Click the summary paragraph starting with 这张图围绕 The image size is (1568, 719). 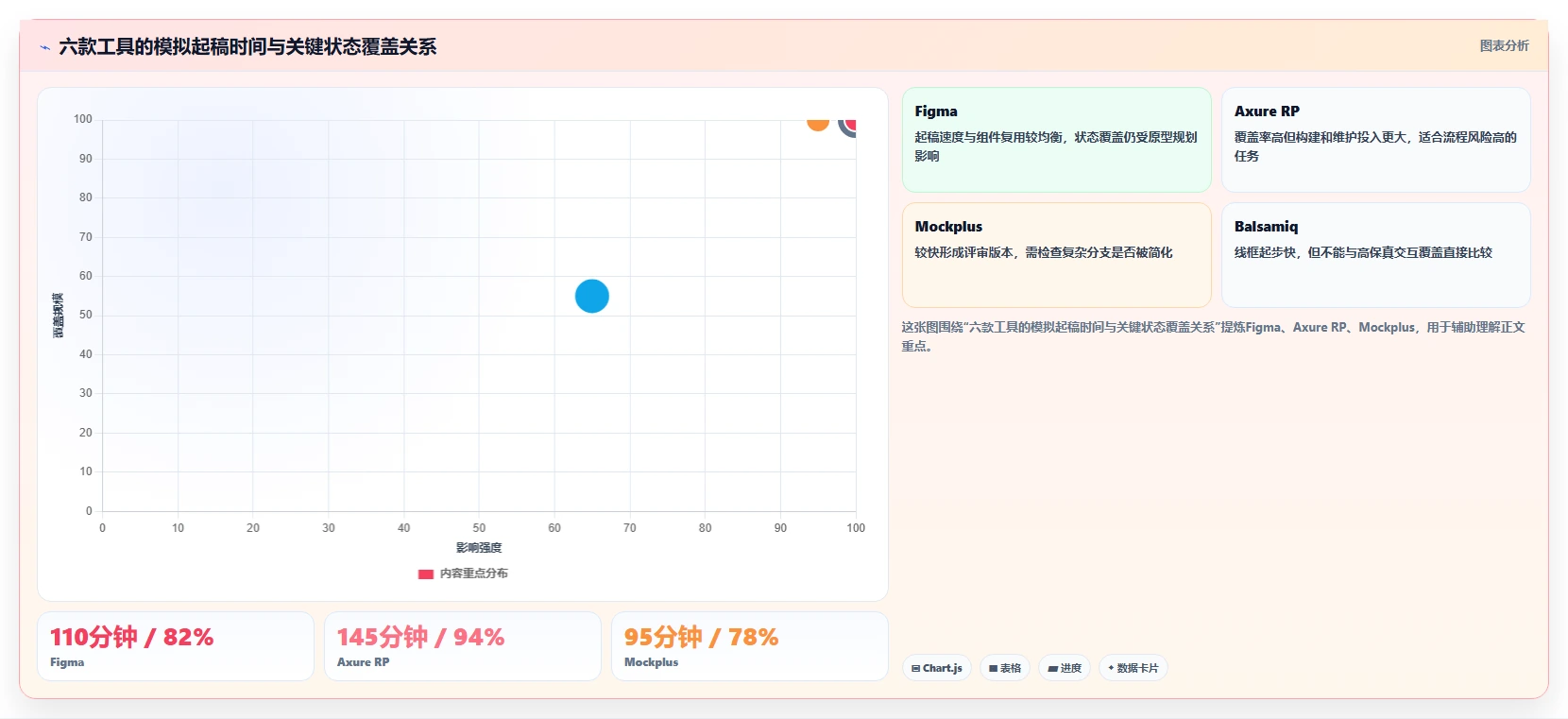click(x=1213, y=336)
